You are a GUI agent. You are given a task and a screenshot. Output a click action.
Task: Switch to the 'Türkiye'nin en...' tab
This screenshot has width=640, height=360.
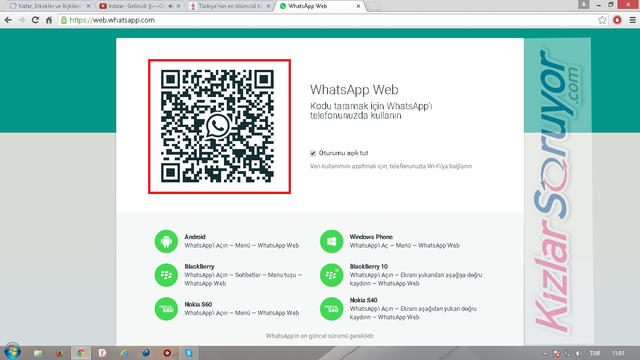pyautogui.click(x=229, y=6)
